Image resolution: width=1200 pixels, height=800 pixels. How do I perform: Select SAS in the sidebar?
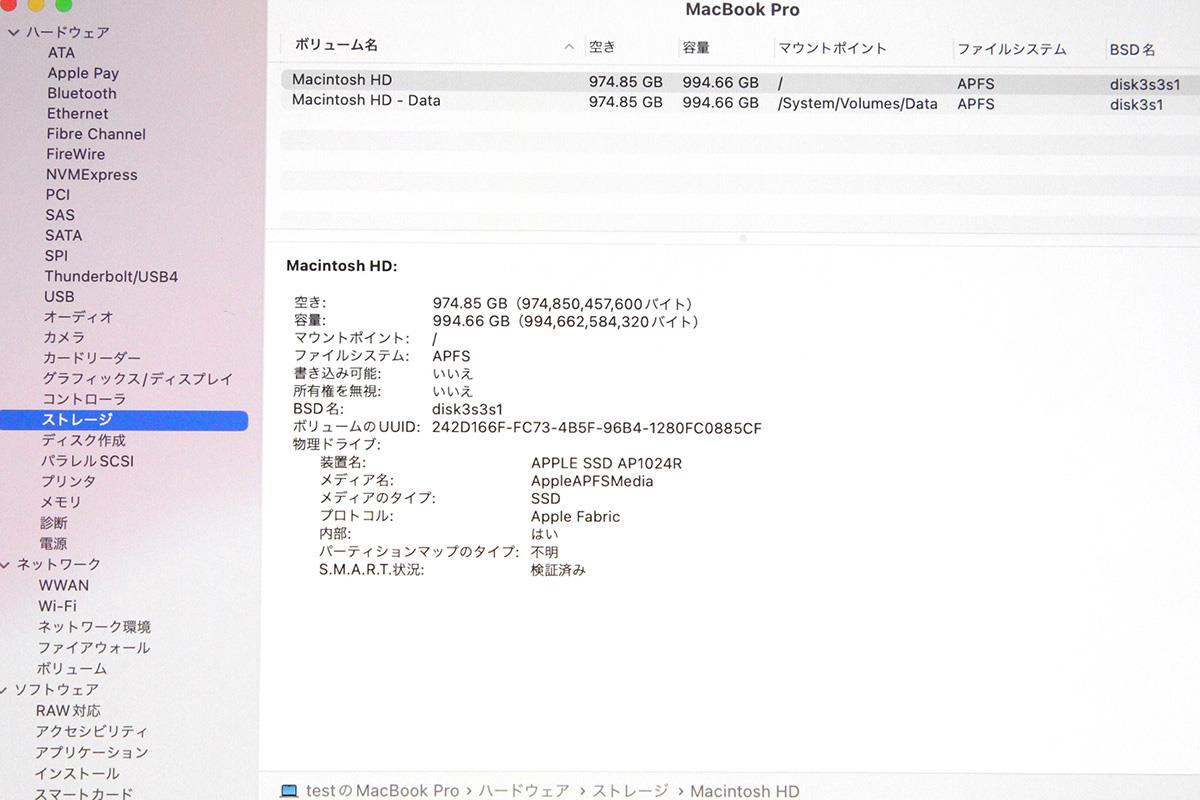pyautogui.click(x=60, y=215)
